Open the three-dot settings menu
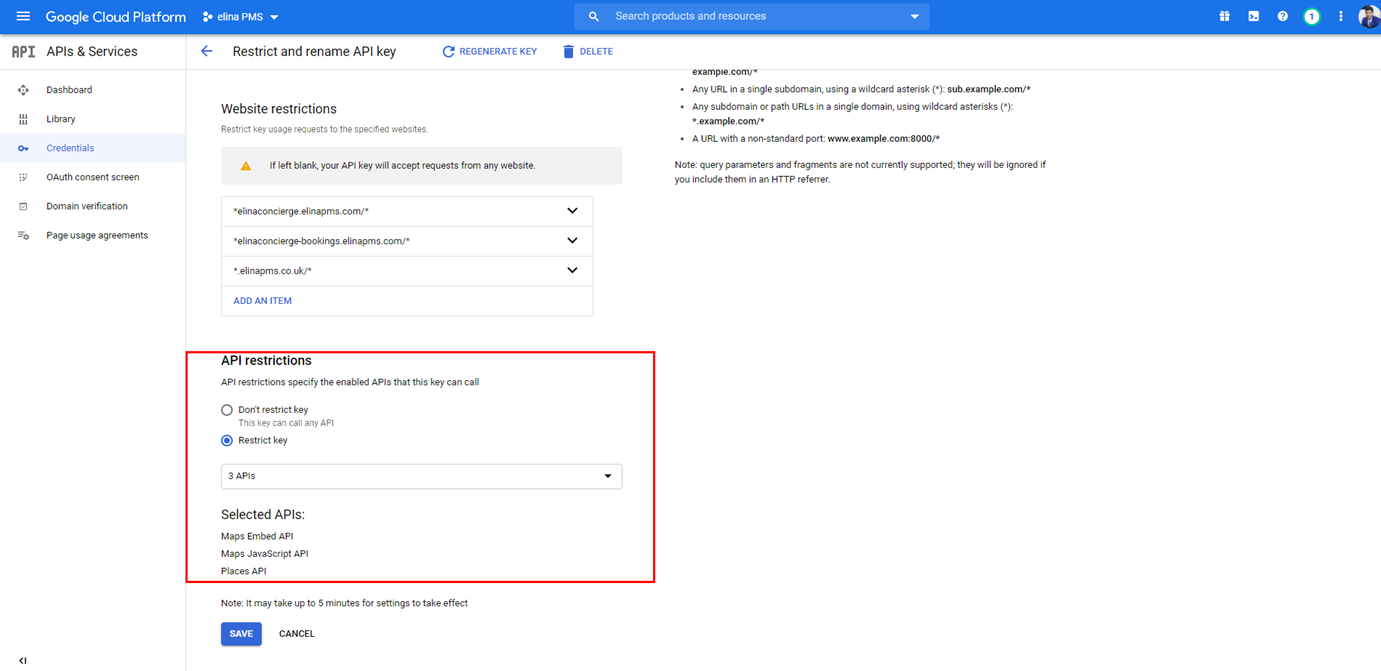The image size is (1381, 671). [x=1341, y=17]
